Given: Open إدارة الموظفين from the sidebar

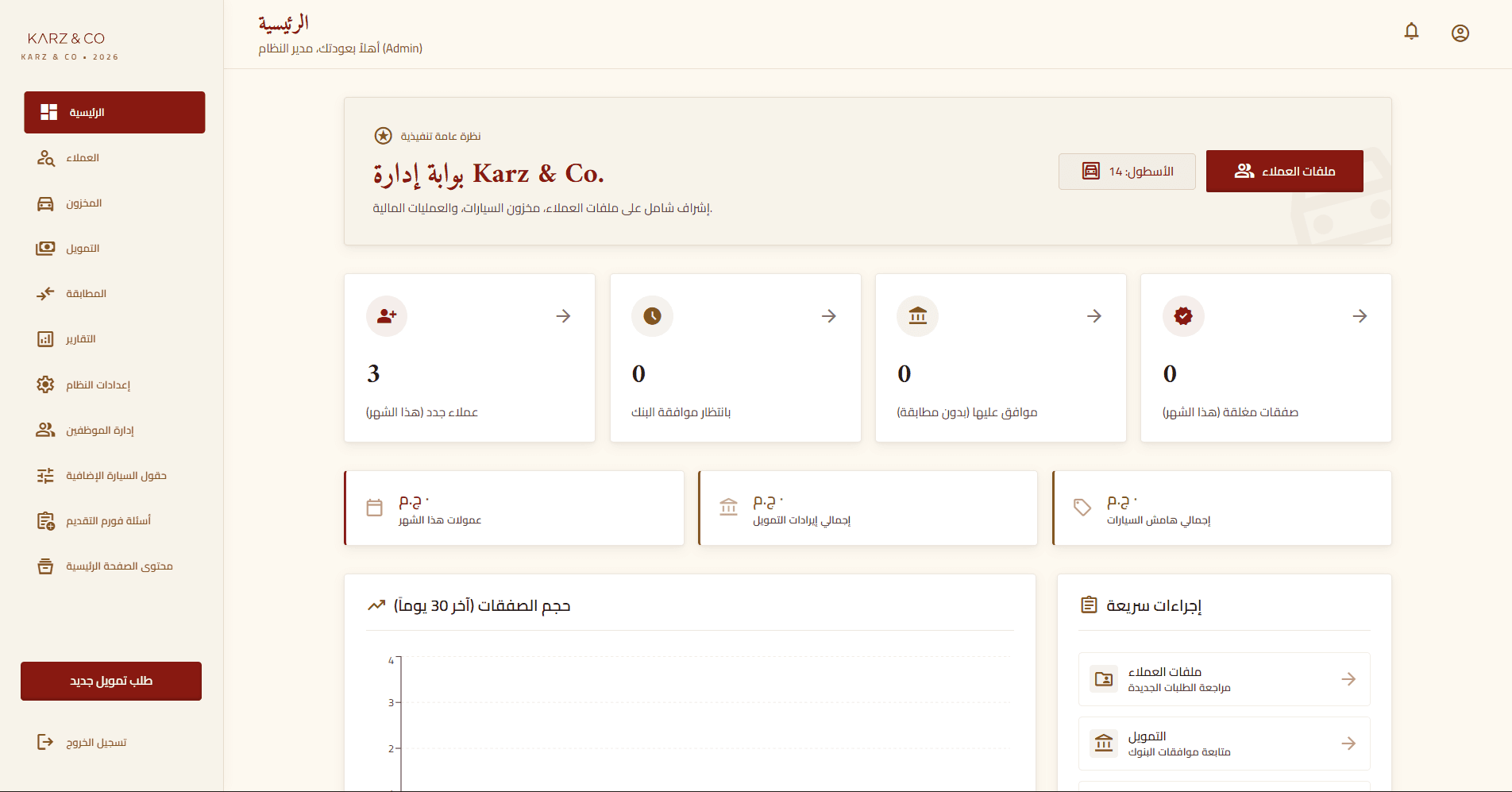Looking at the screenshot, I should (x=114, y=430).
